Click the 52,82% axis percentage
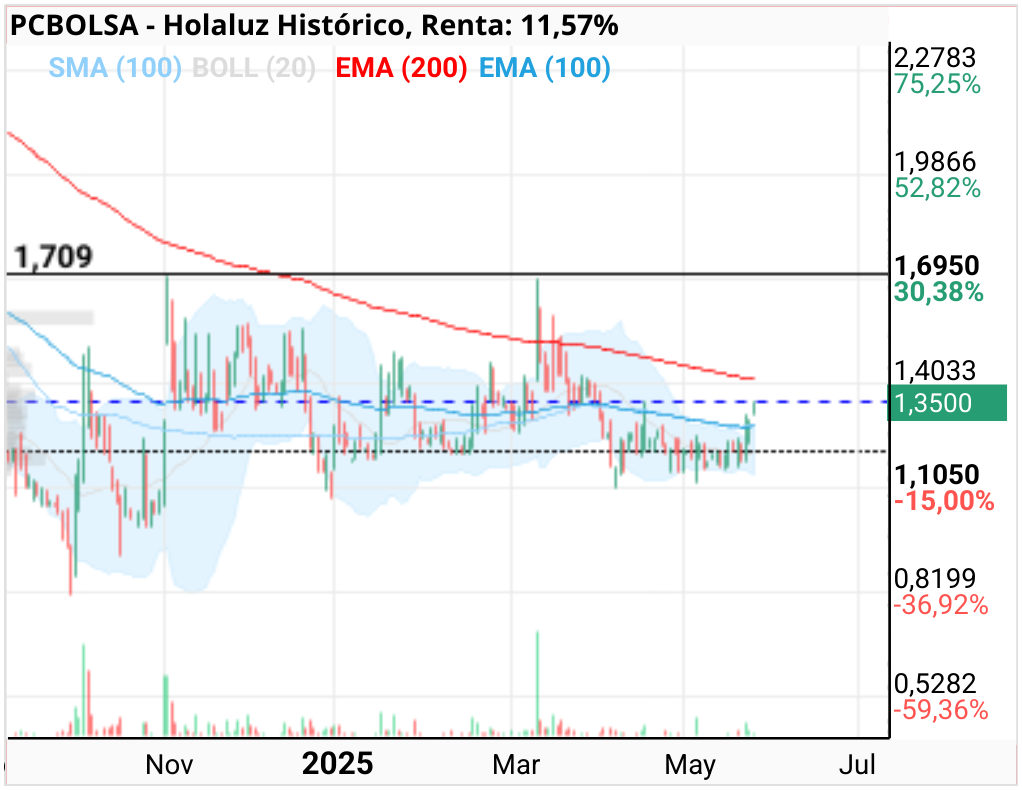The image size is (1022, 790). coord(937,188)
